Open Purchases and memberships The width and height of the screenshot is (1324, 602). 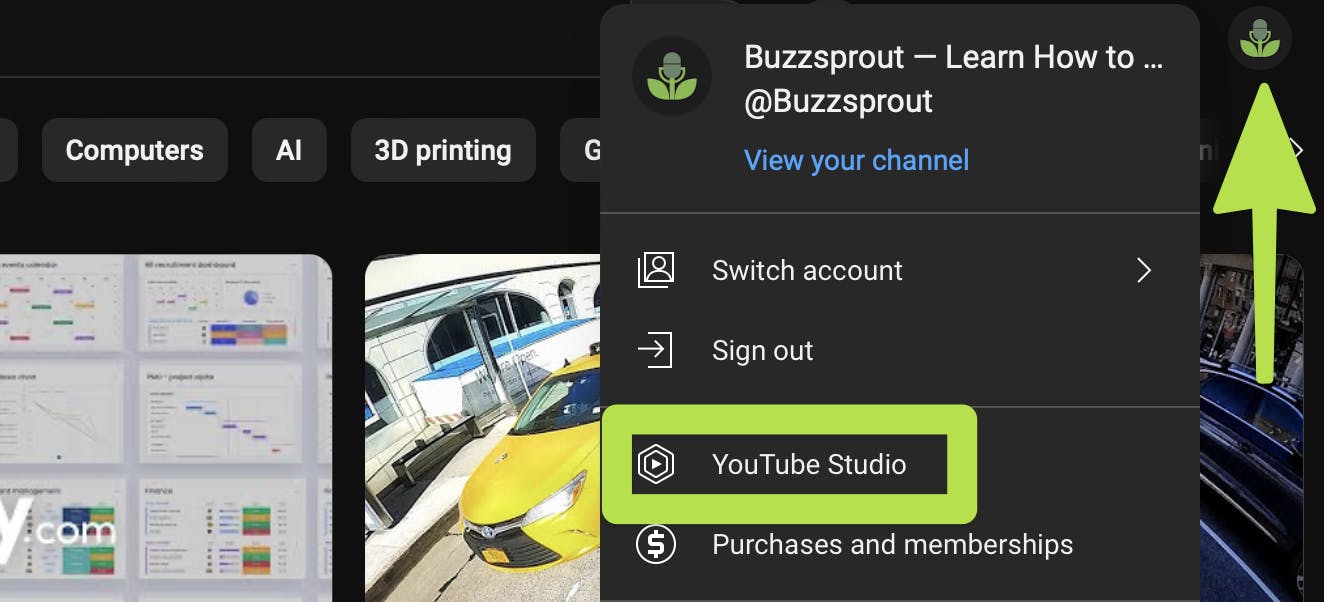pos(892,545)
